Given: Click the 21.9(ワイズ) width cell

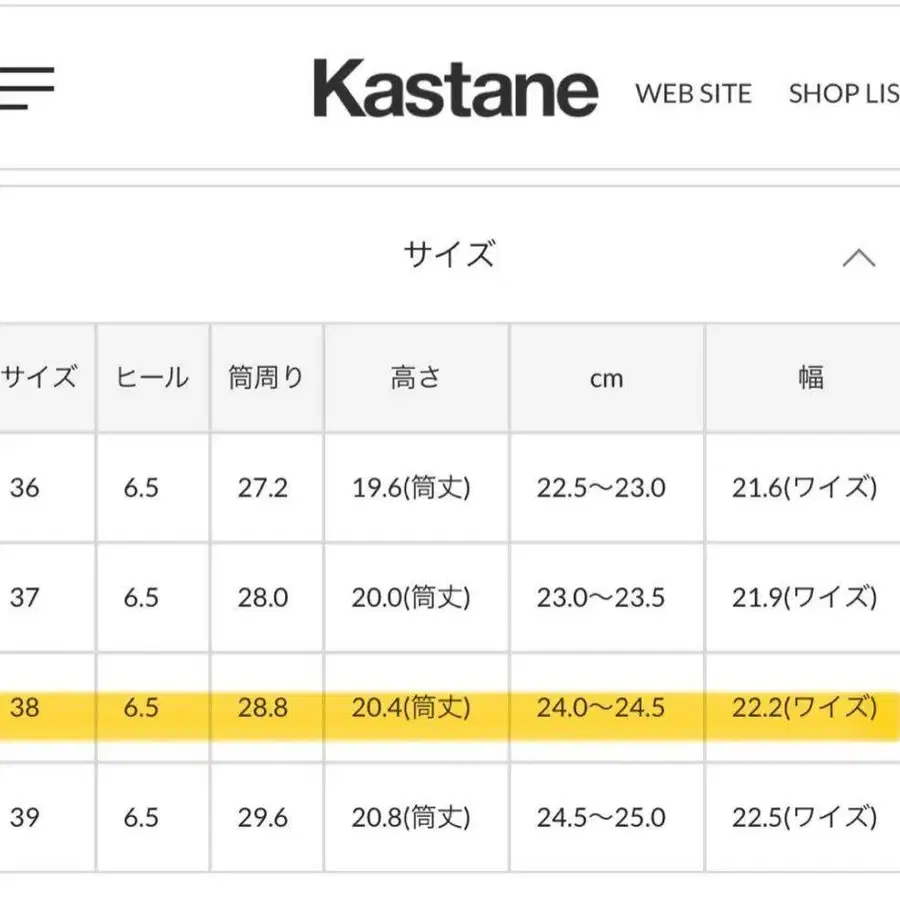Looking at the screenshot, I should coord(804,598).
